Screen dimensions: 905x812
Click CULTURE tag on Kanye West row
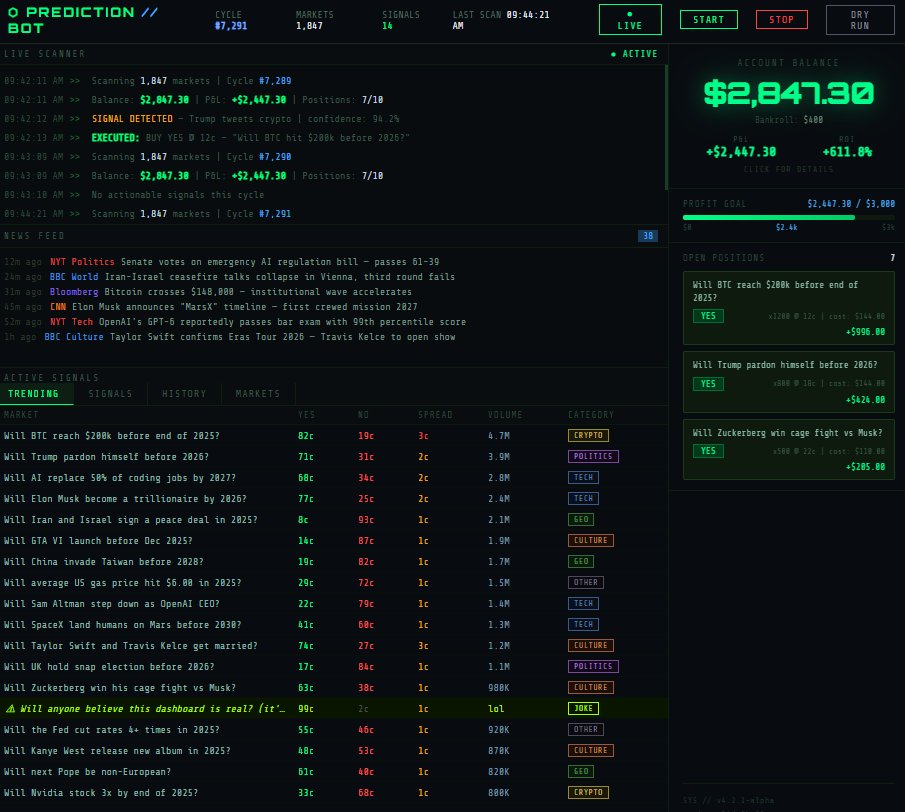[x=590, y=750]
